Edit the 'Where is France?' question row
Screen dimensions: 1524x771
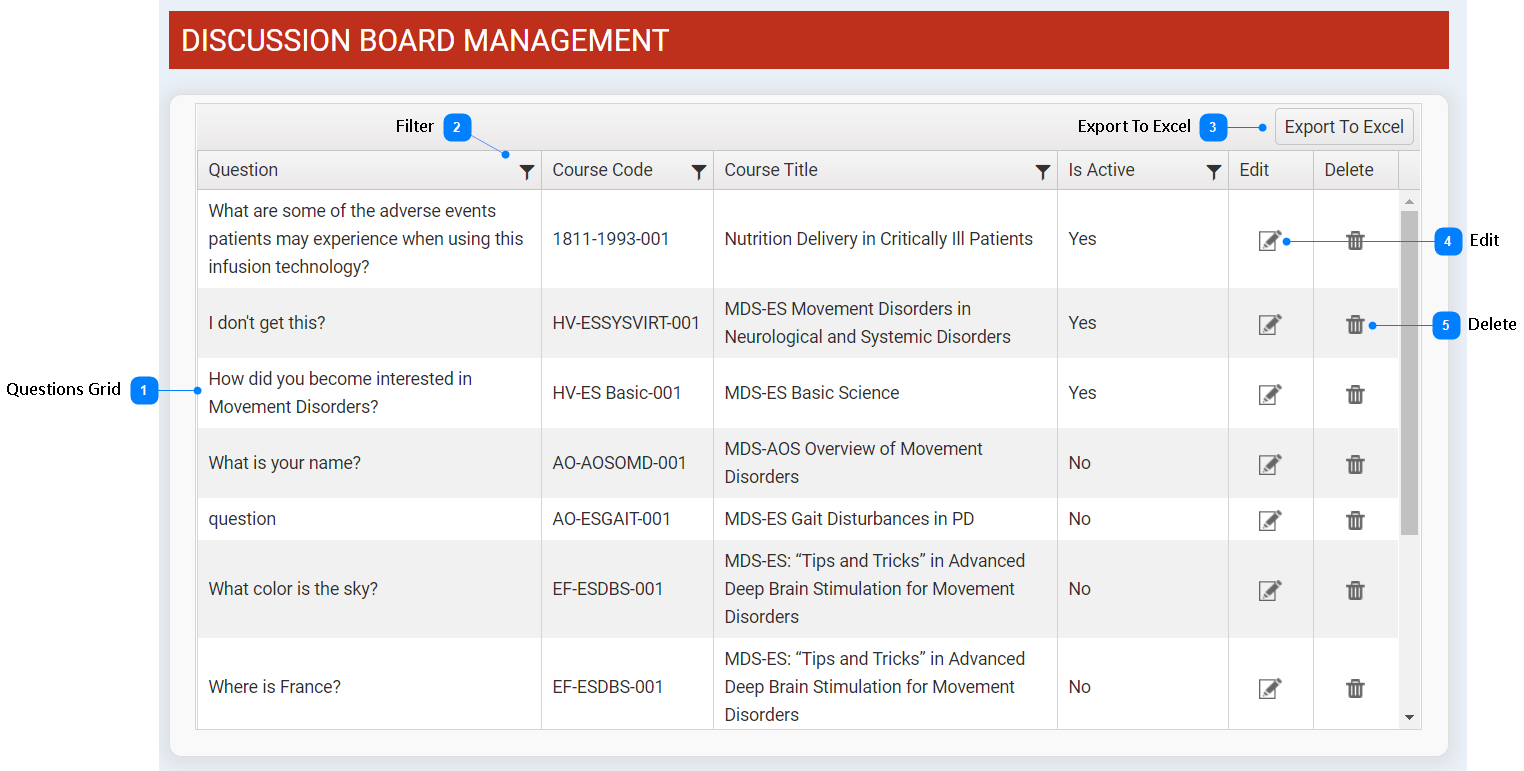(x=1269, y=688)
